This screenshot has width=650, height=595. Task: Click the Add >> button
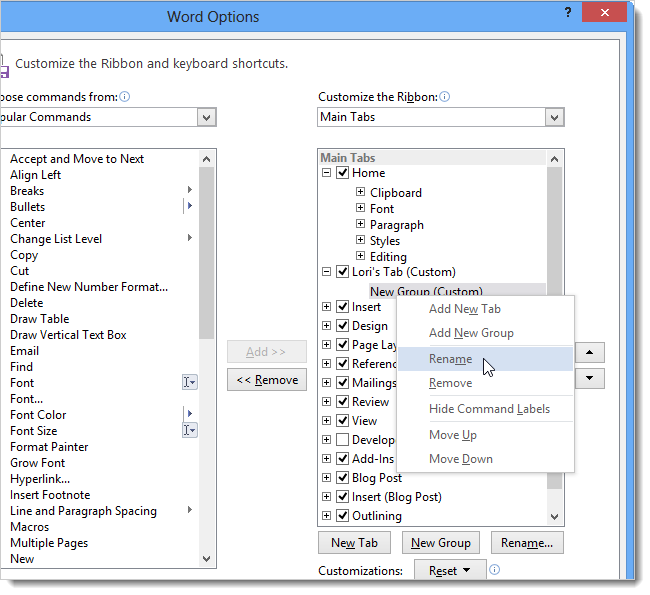tap(267, 352)
